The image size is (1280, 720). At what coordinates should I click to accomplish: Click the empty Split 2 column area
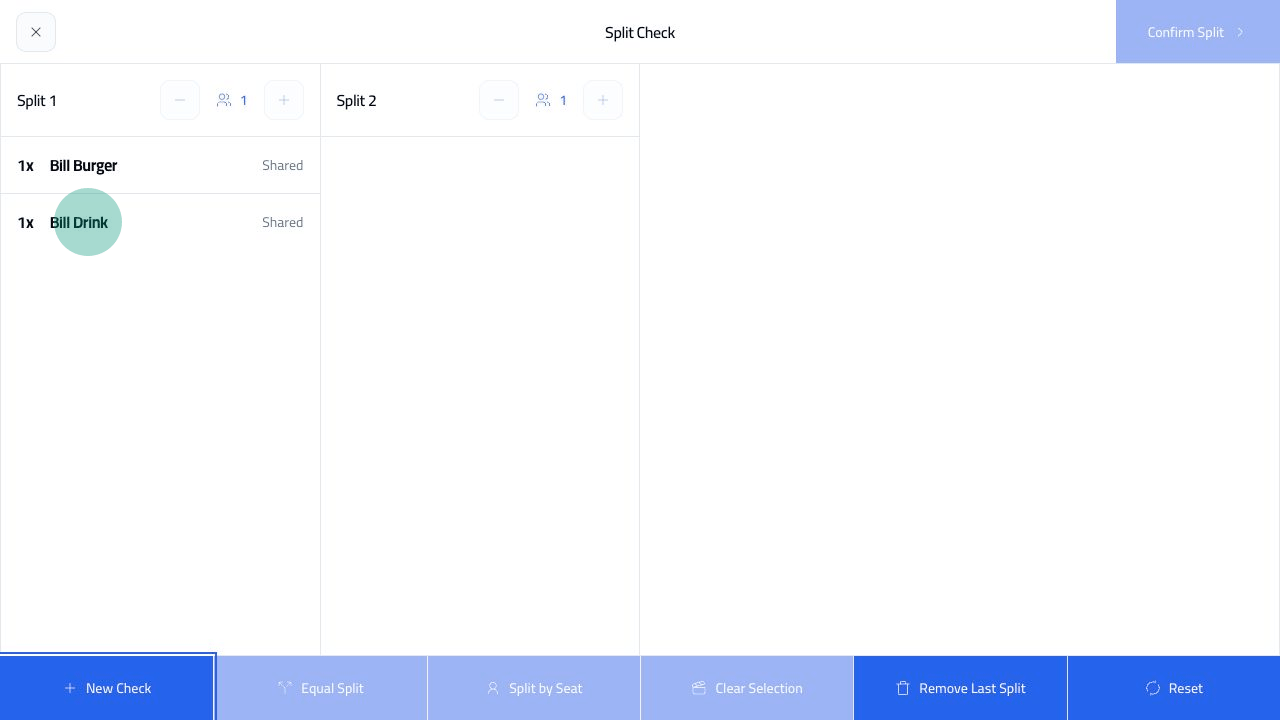[480, 396]
